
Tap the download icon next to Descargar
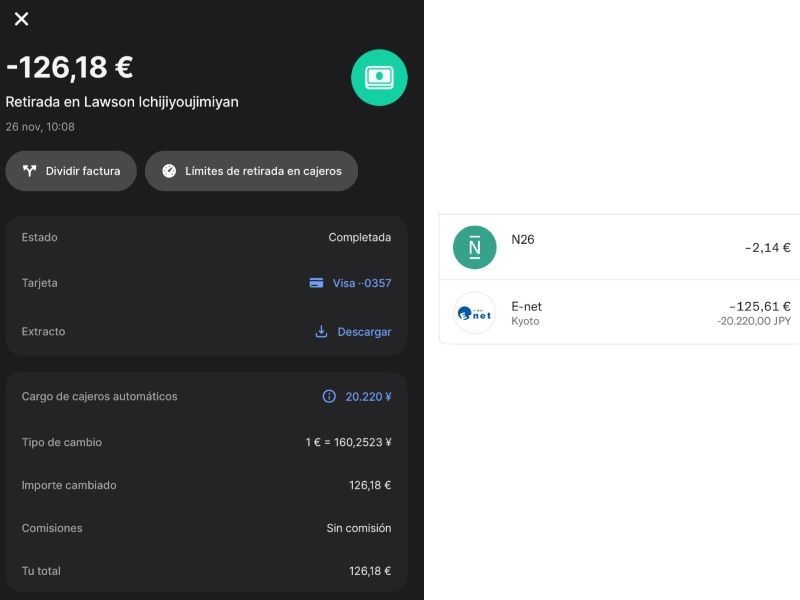[321, 332]
